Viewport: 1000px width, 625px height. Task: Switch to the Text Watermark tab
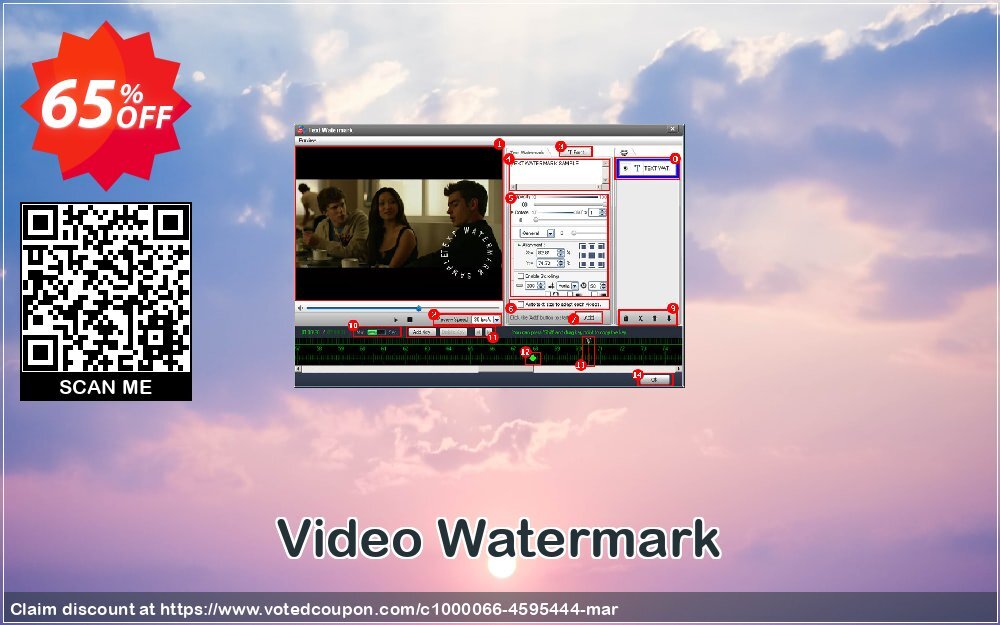(527, 152)
